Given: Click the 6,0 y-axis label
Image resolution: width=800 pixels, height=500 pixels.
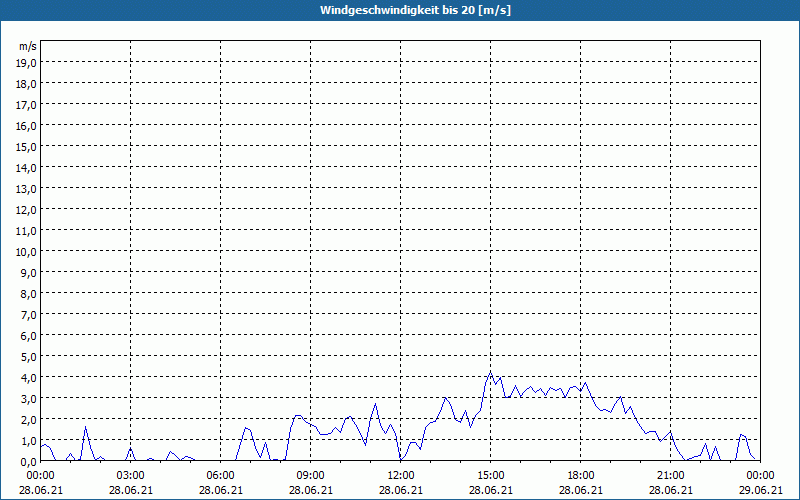Looking at the screenshot, I should tap(29, 336).
